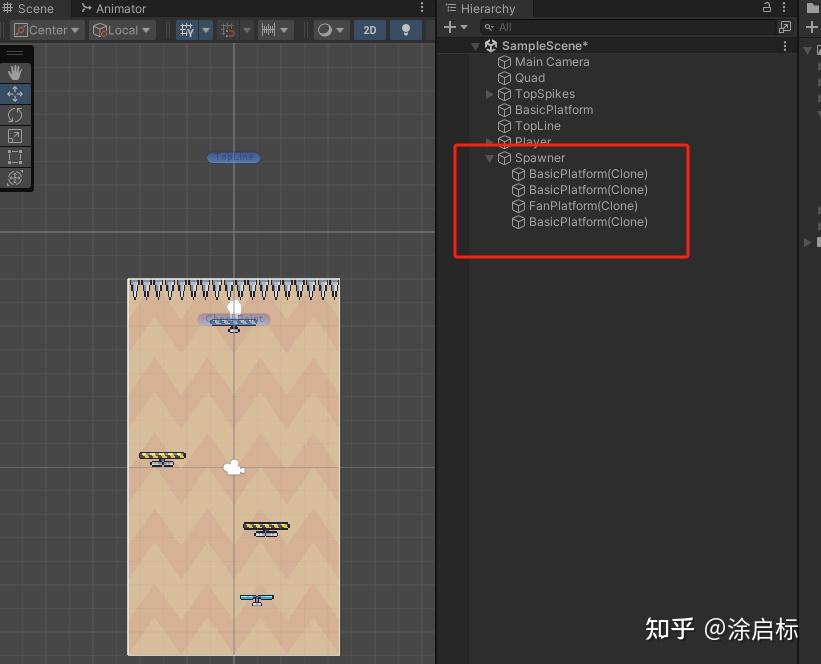Open the create object plus menu in Hierarchy

point(455,27)
